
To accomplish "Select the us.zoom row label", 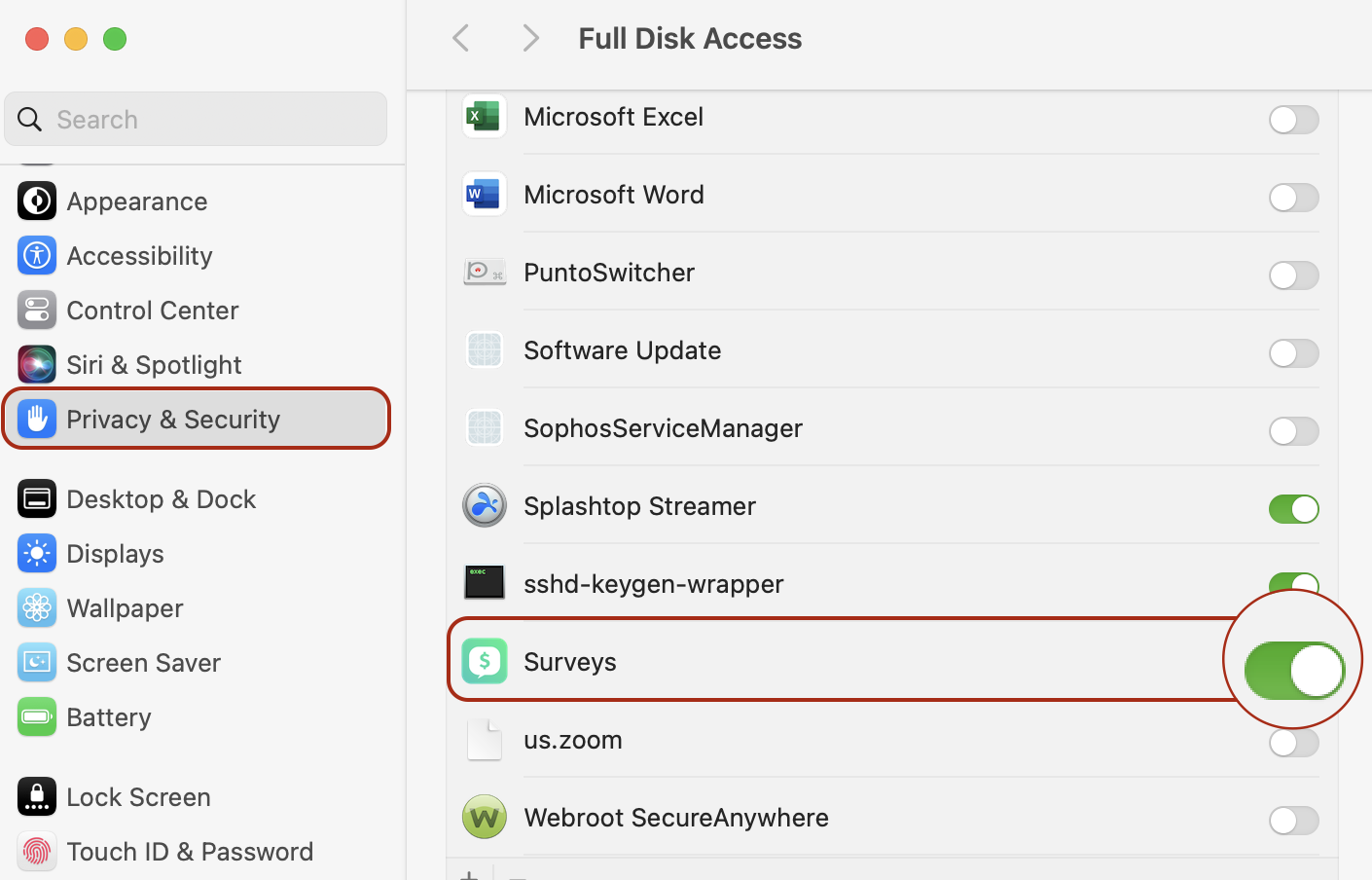I will click(573, 740).
